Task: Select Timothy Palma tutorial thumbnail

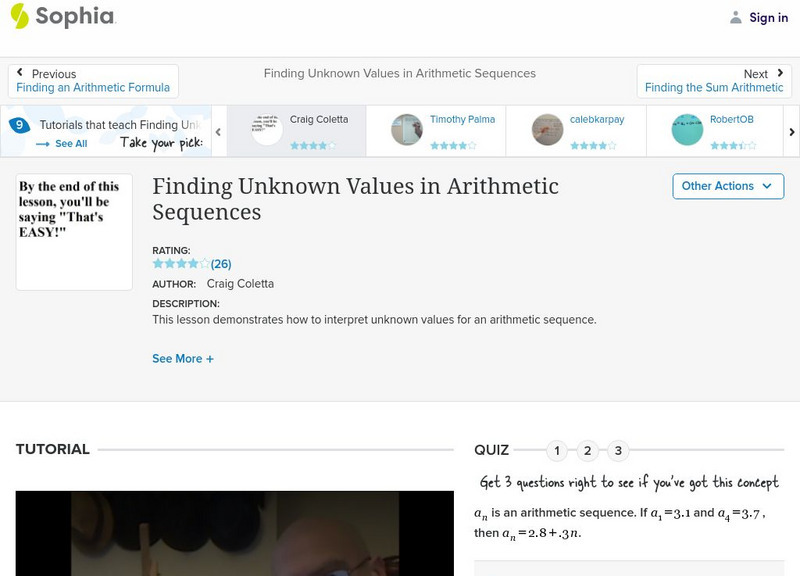Action: click(x=407, y=130)
